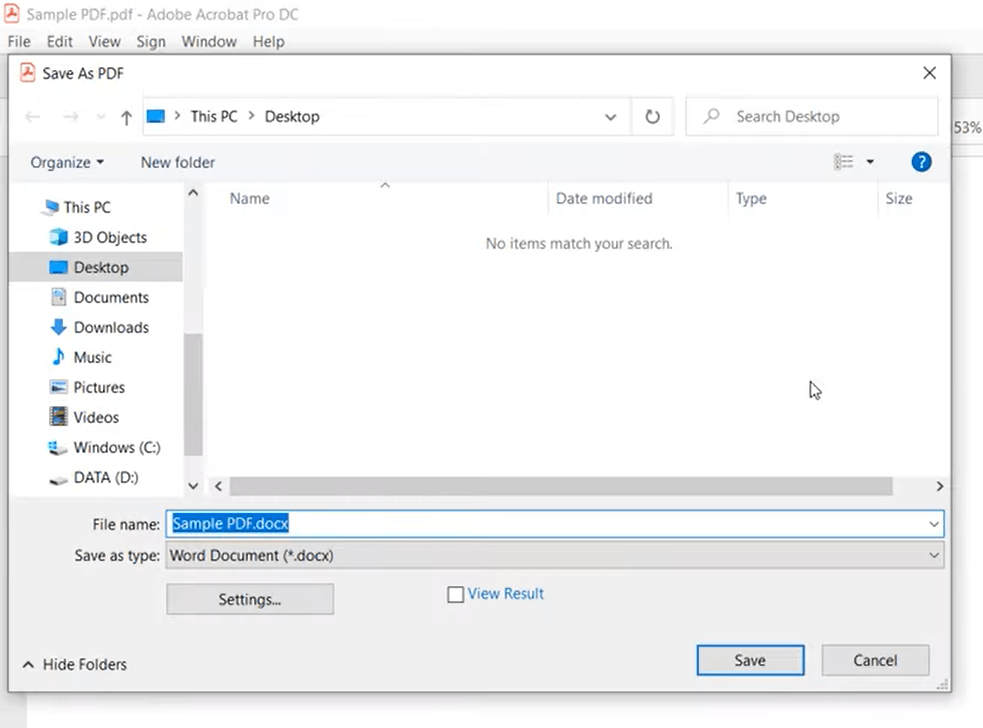Click the up-one-level folder arrow
The height and width of the screenshot is (728, 983).
pyautogui.click(x=124, y=116)
